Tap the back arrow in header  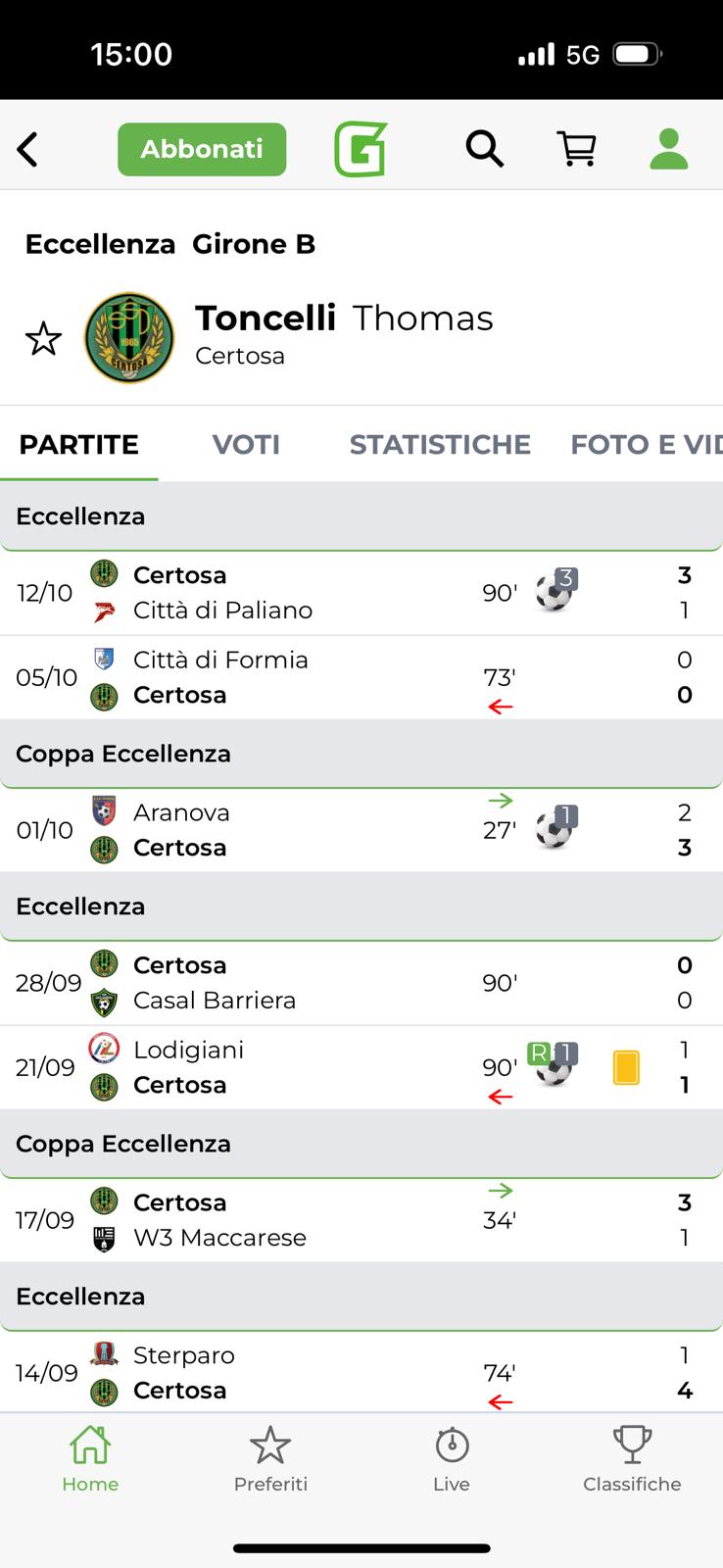[28, 150]
